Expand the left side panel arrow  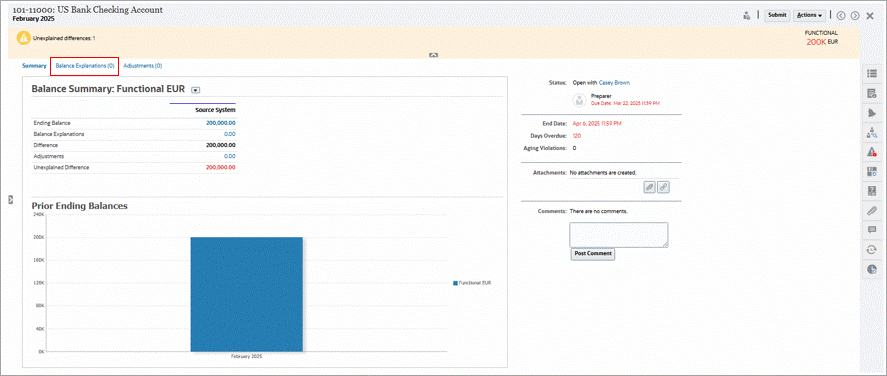click(x=11, y=199)
